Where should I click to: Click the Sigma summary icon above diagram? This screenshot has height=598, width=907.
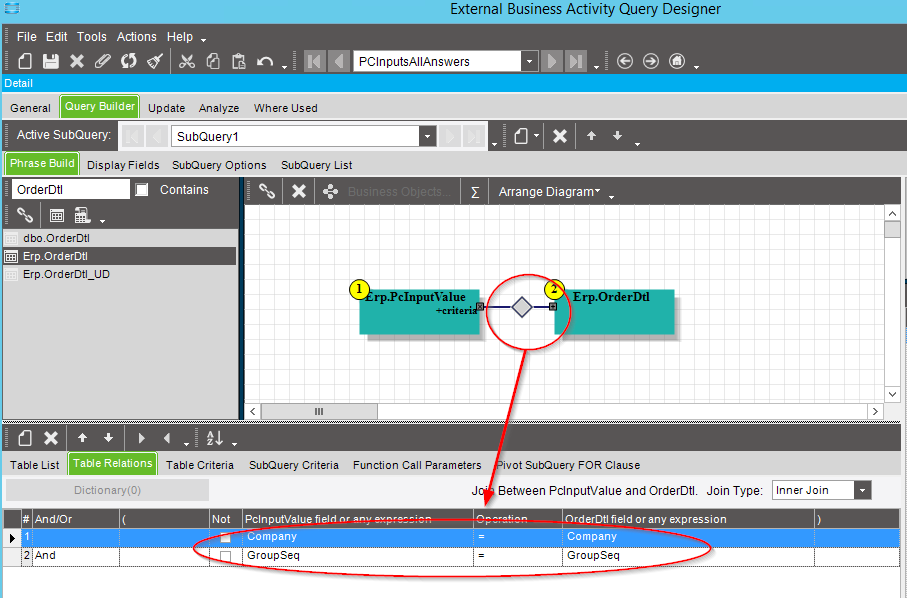point(475,191)
